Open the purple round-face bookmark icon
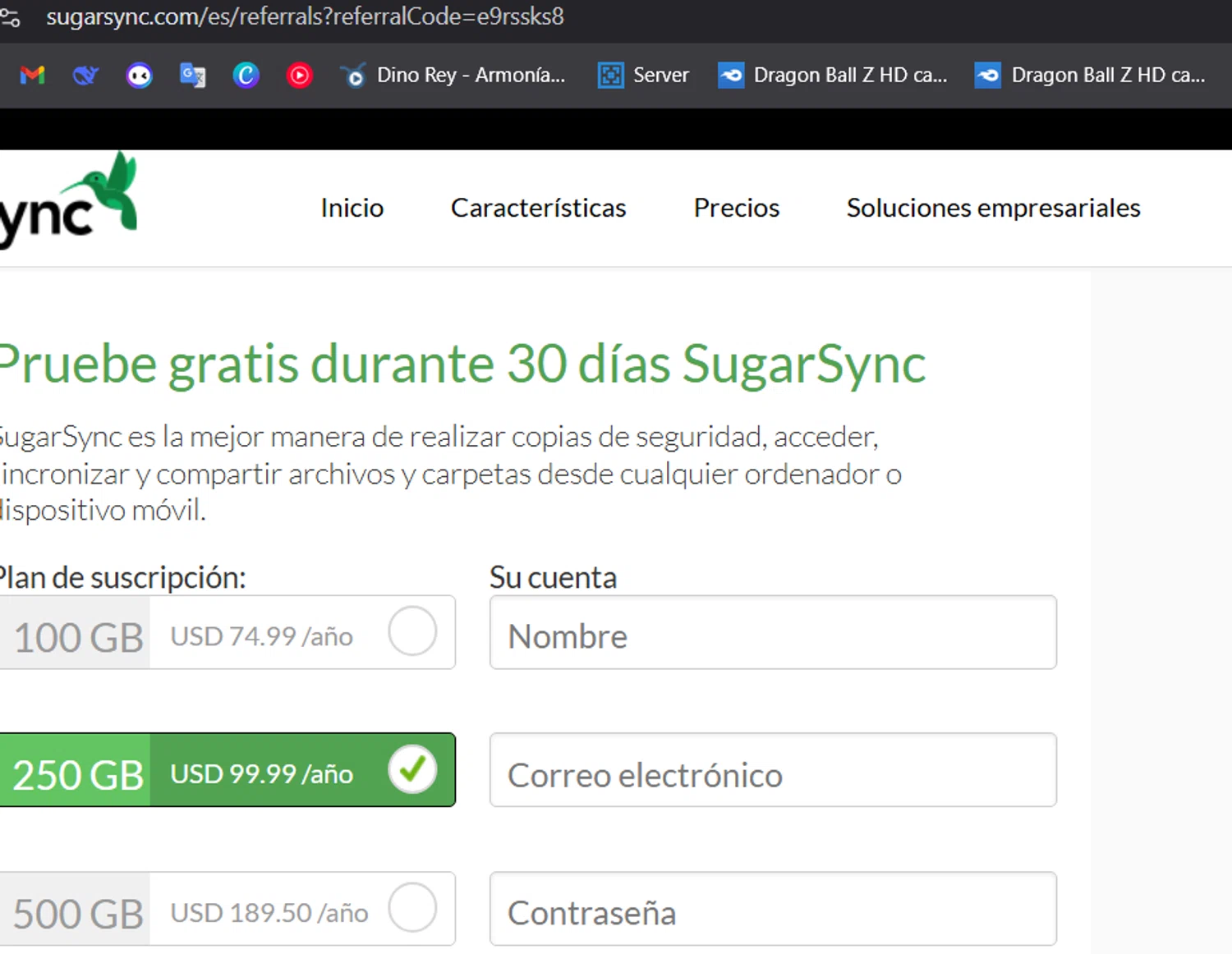 139,76
